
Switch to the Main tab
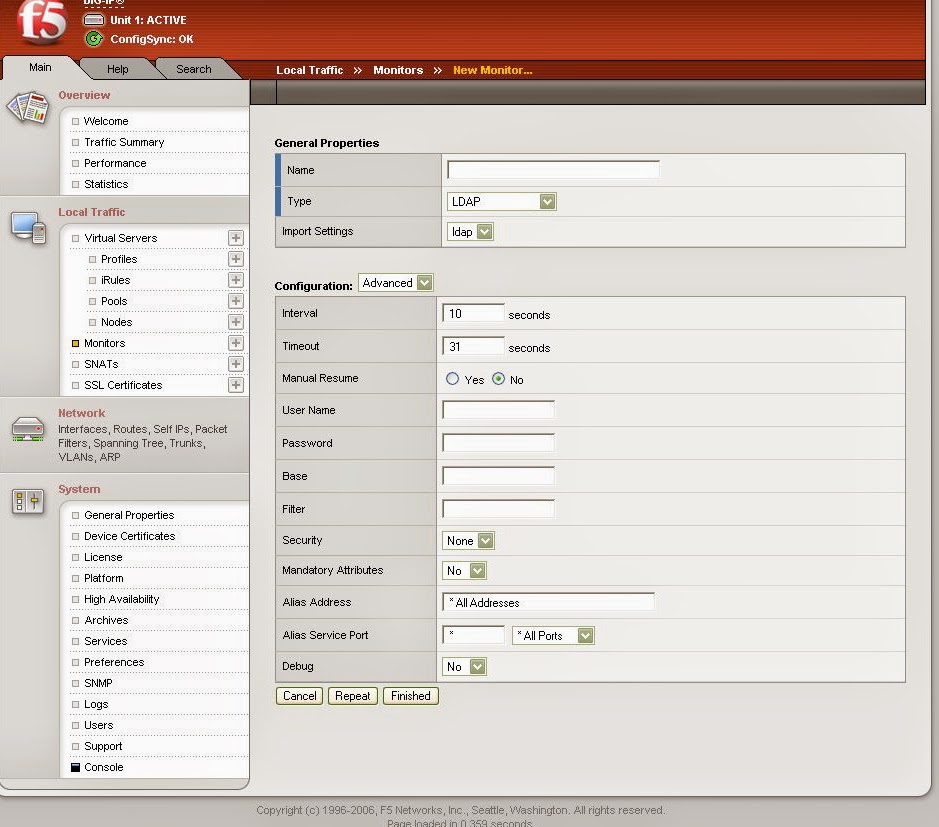click(40, 68)
